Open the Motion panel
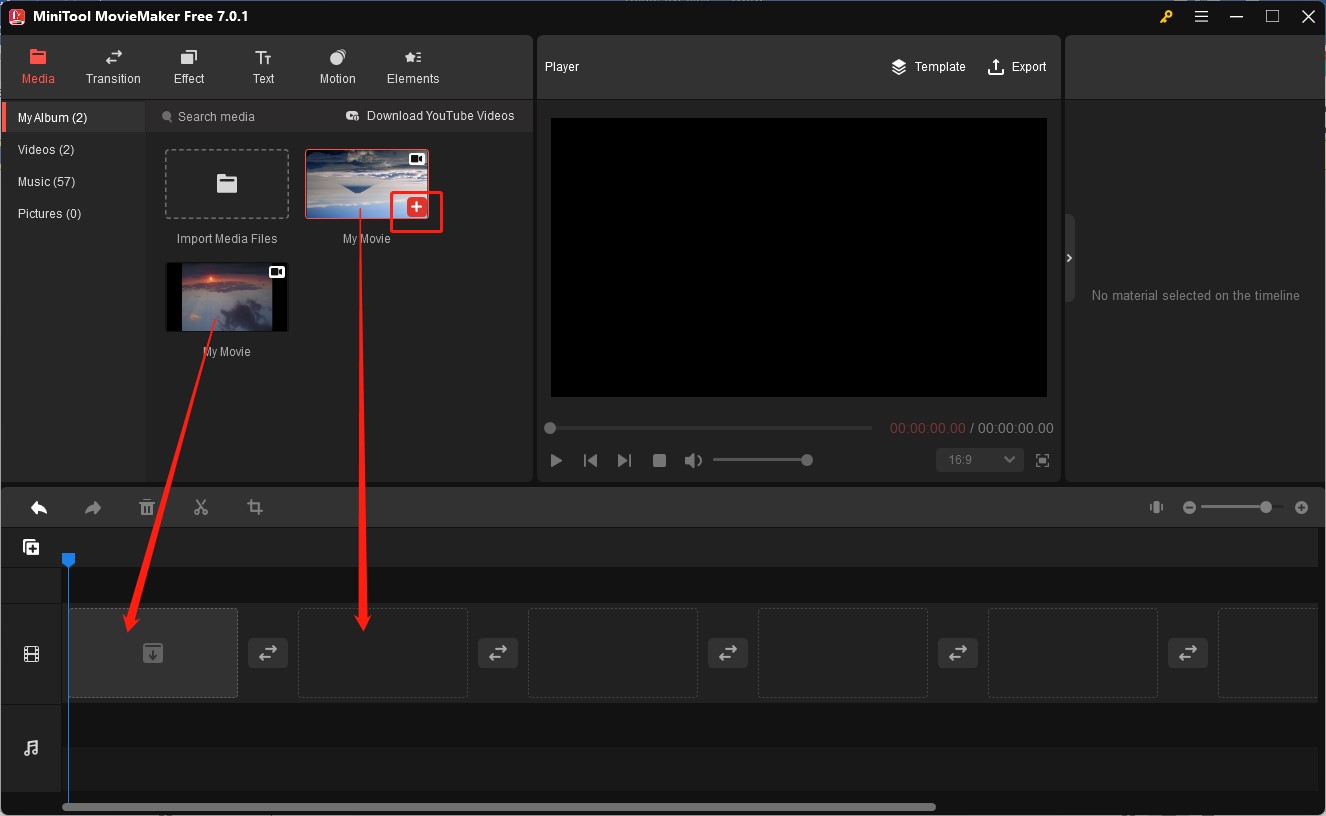 337,67
